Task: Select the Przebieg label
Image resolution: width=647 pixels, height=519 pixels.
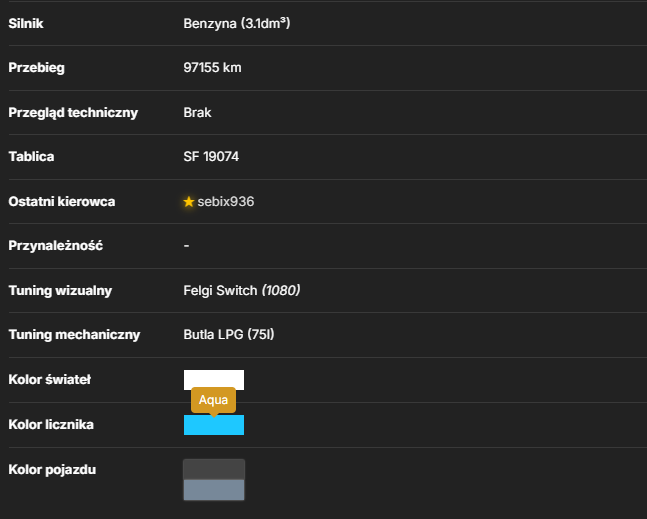Action: coord(36,68)
